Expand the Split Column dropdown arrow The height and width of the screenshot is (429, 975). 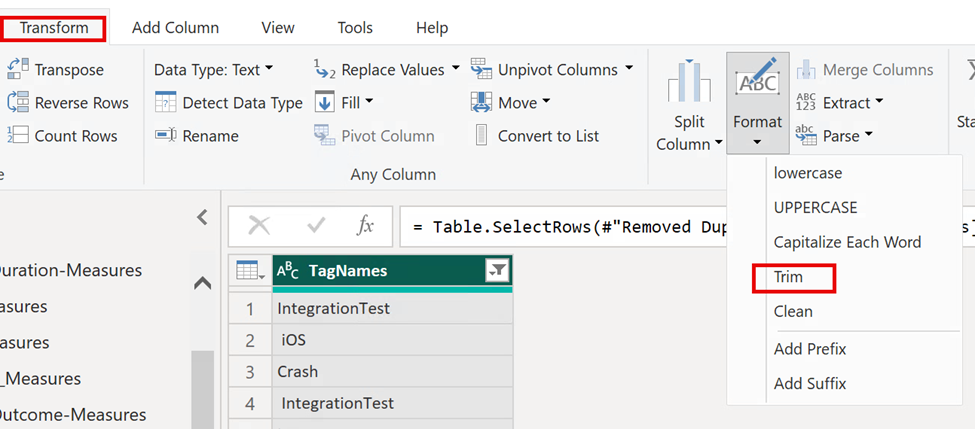pos(719,143)
